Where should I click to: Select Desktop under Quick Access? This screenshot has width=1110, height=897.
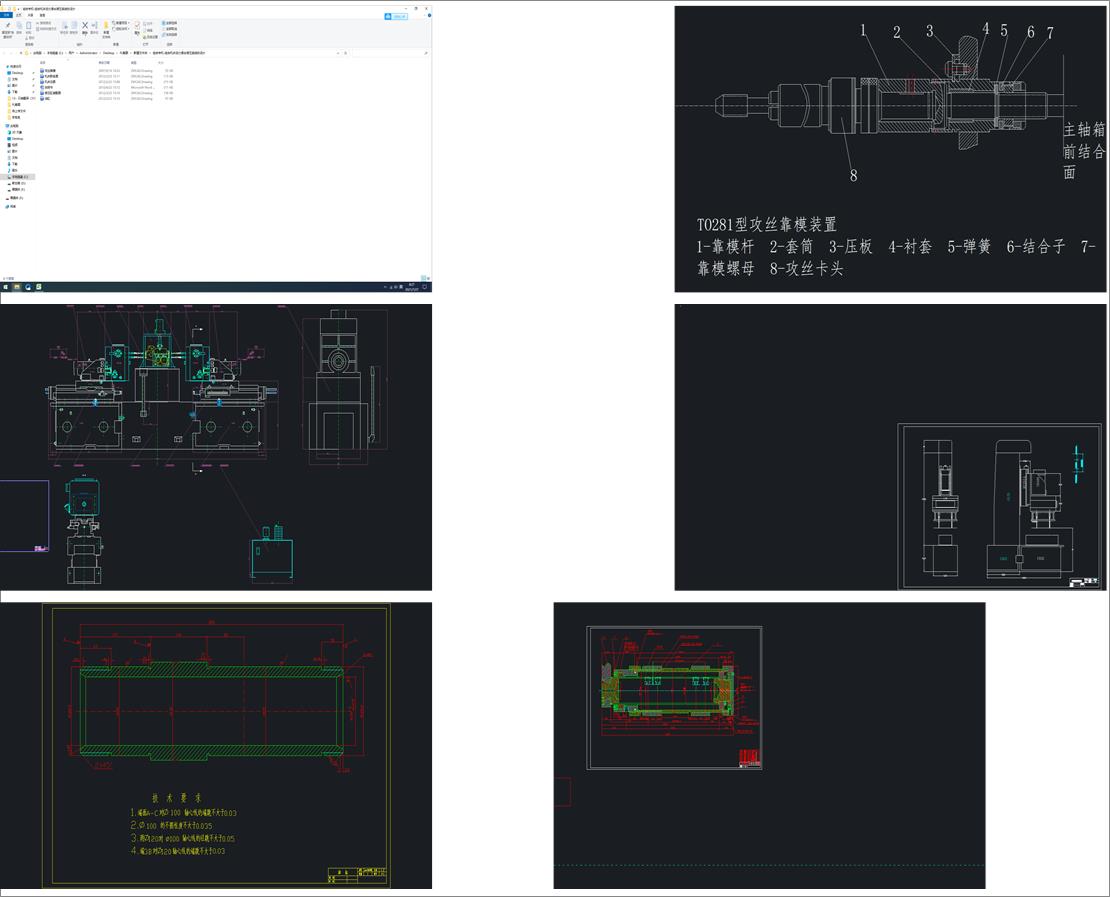point(17,73)
